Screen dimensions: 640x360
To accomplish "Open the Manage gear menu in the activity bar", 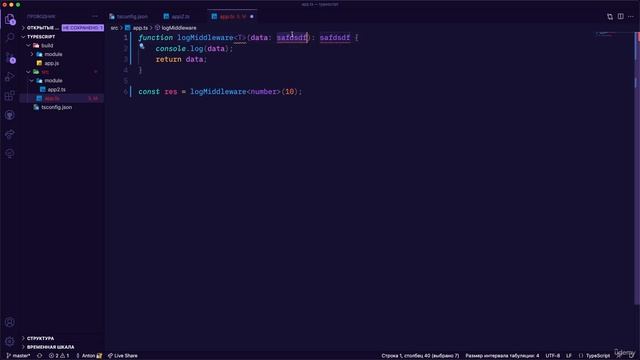I will [10, 341].
